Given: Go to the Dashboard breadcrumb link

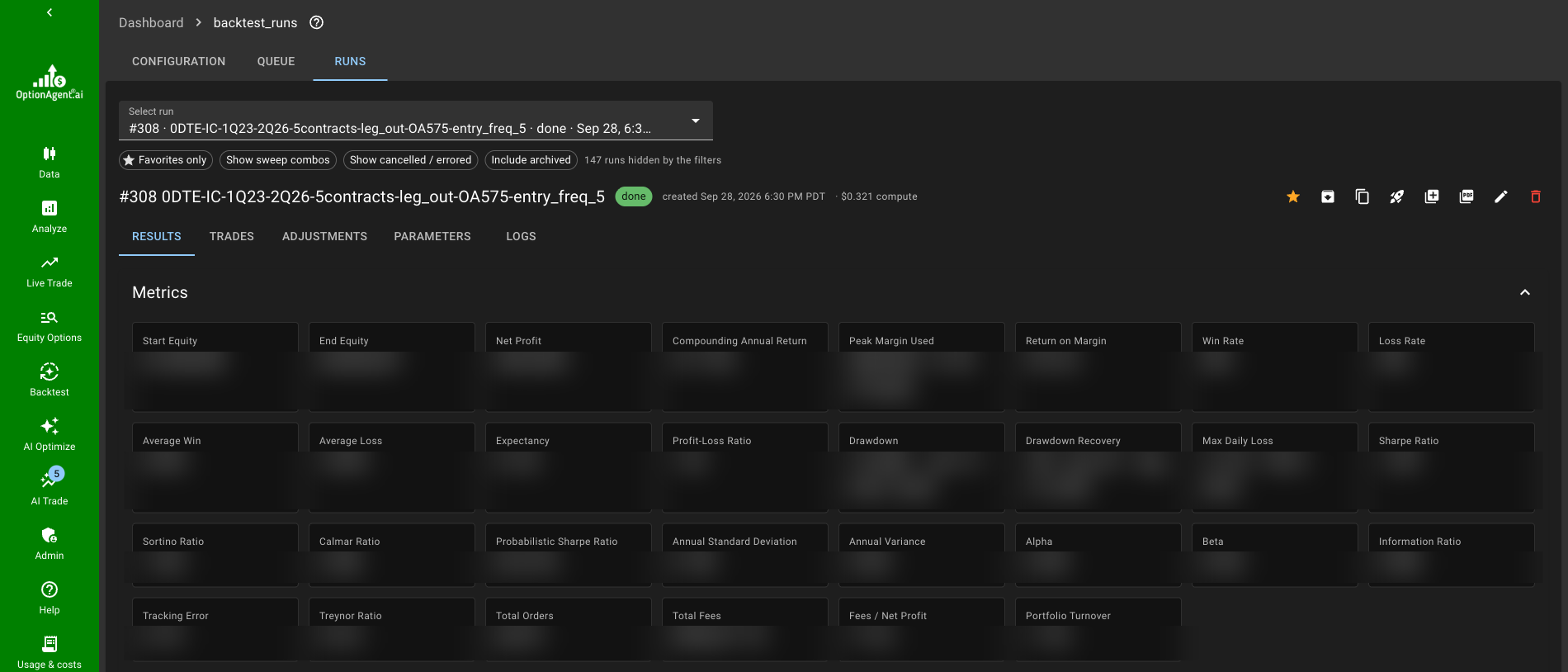Looking at the screenshot, I should [x=151, y=22].
